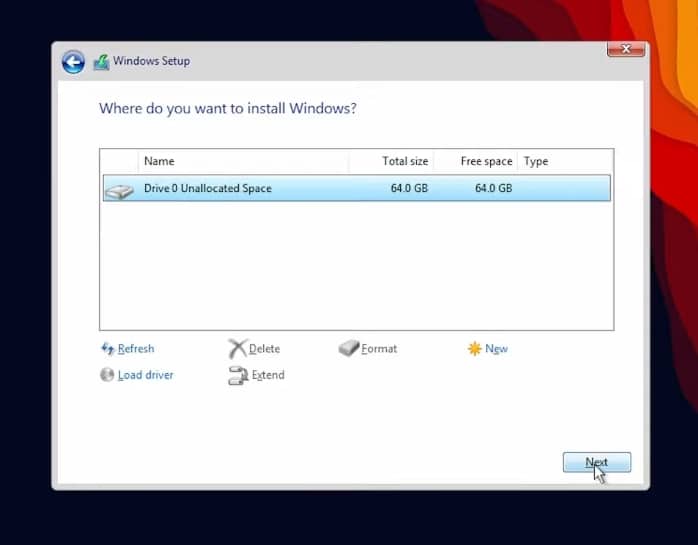Viewport: 698px width, 545px height.
Task: Click the Type column header
Action: coord(565,161)
